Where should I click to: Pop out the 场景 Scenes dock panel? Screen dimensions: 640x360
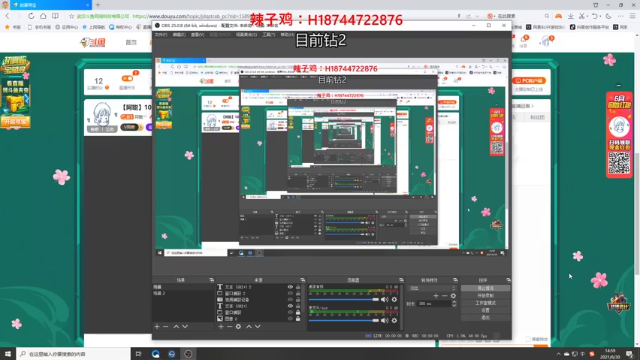coord(211,280)
